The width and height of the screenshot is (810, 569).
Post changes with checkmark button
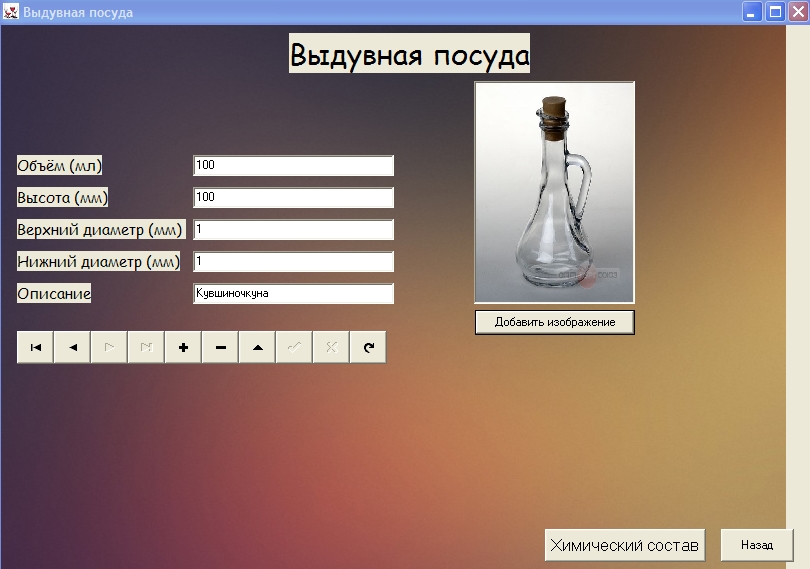(294, 347)
